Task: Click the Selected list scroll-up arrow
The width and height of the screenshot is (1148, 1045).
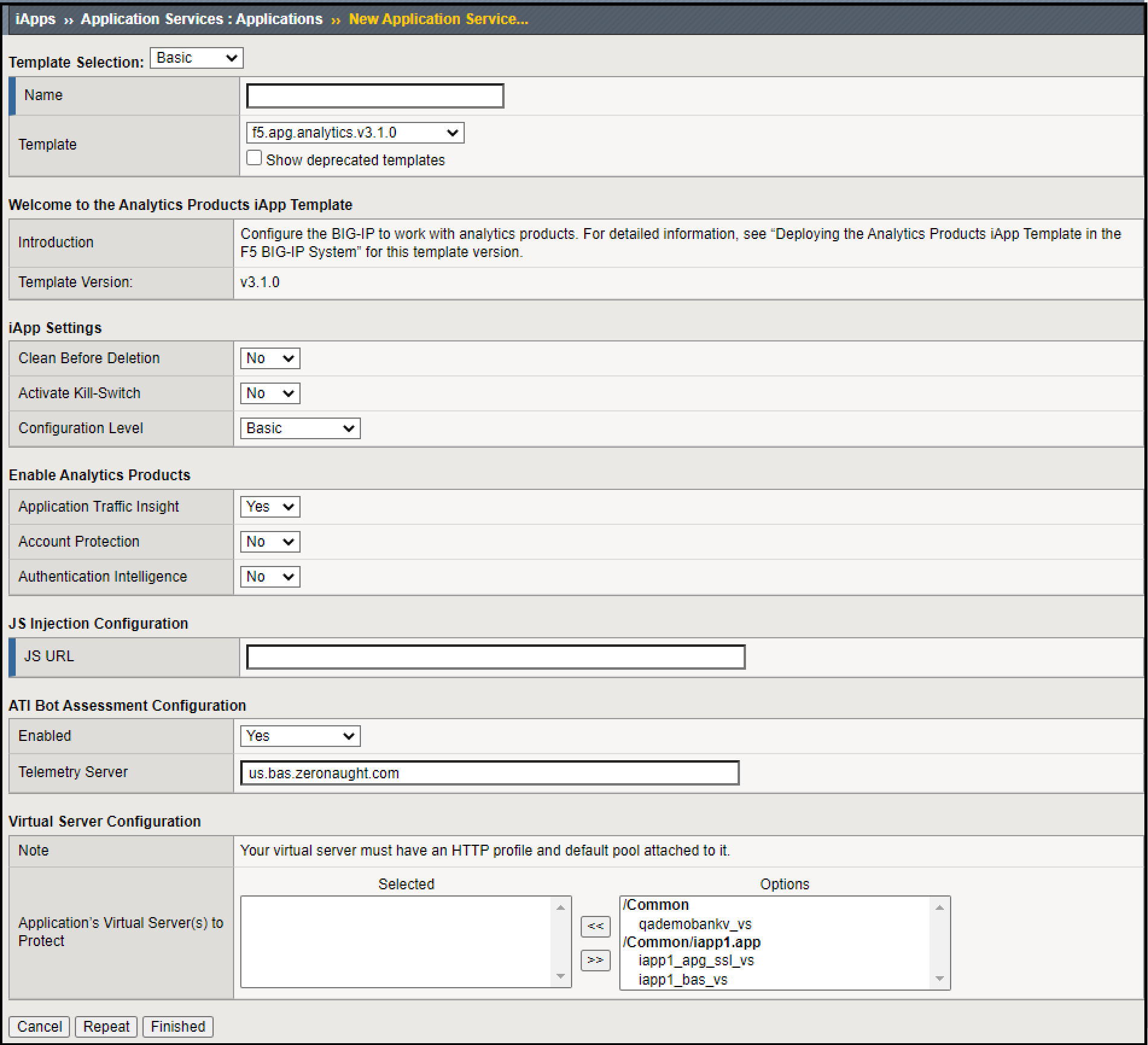Action: pos(560,906)
